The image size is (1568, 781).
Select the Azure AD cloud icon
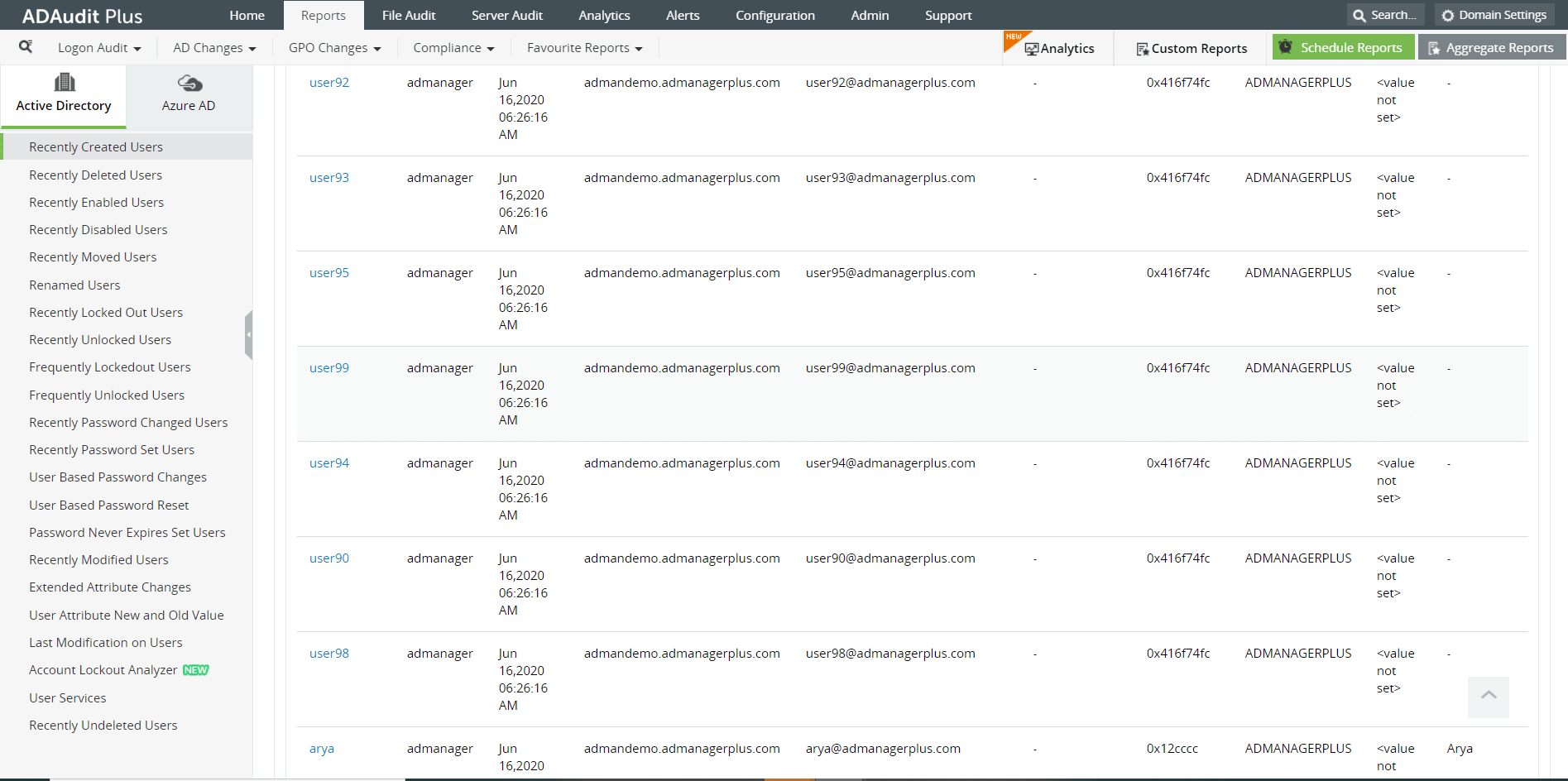tap(189, 83)
